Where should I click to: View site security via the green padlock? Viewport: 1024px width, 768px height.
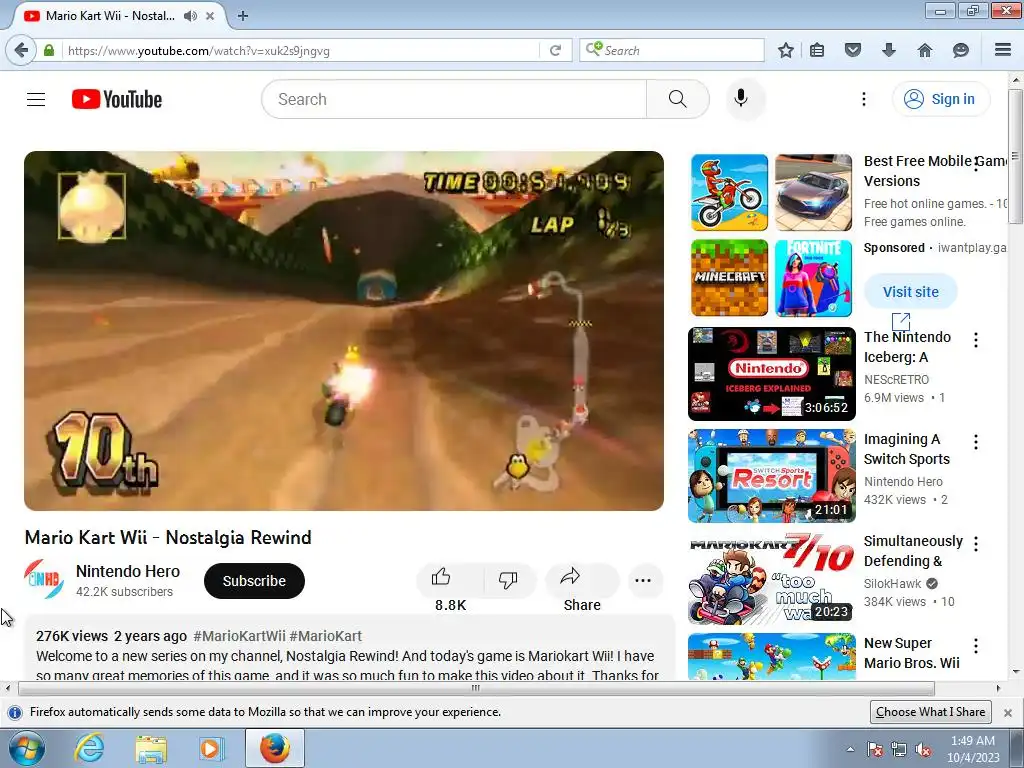(49, 50)
